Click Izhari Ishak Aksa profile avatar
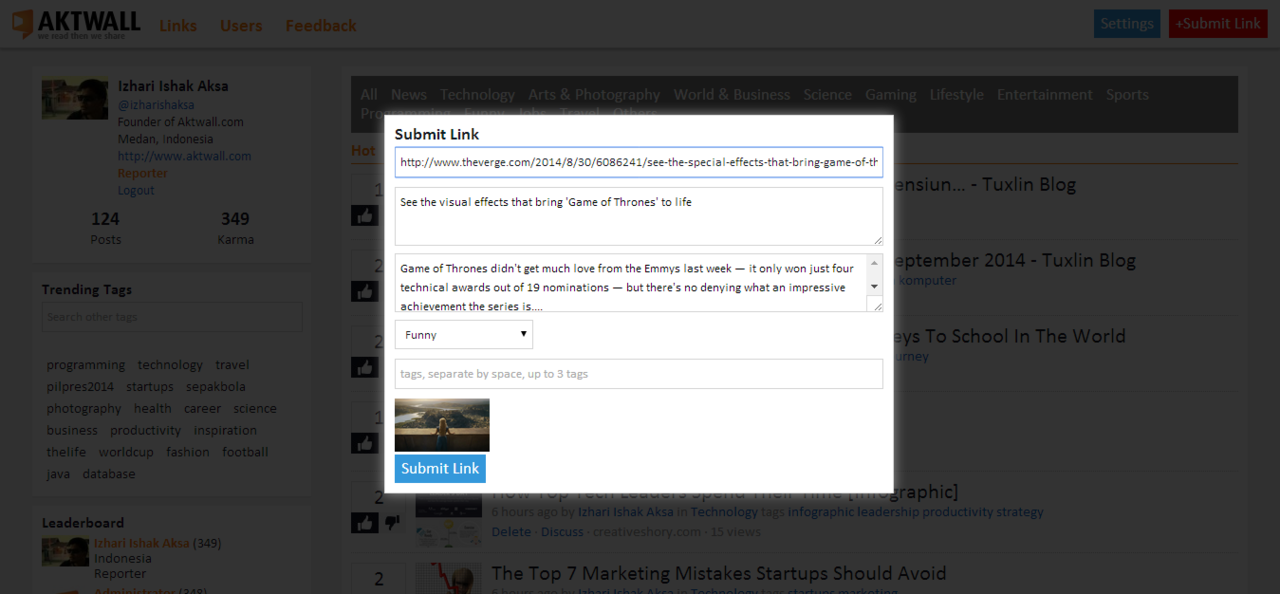The width and height of the screenshot is (1280, 594). click(x=74, y=99)
